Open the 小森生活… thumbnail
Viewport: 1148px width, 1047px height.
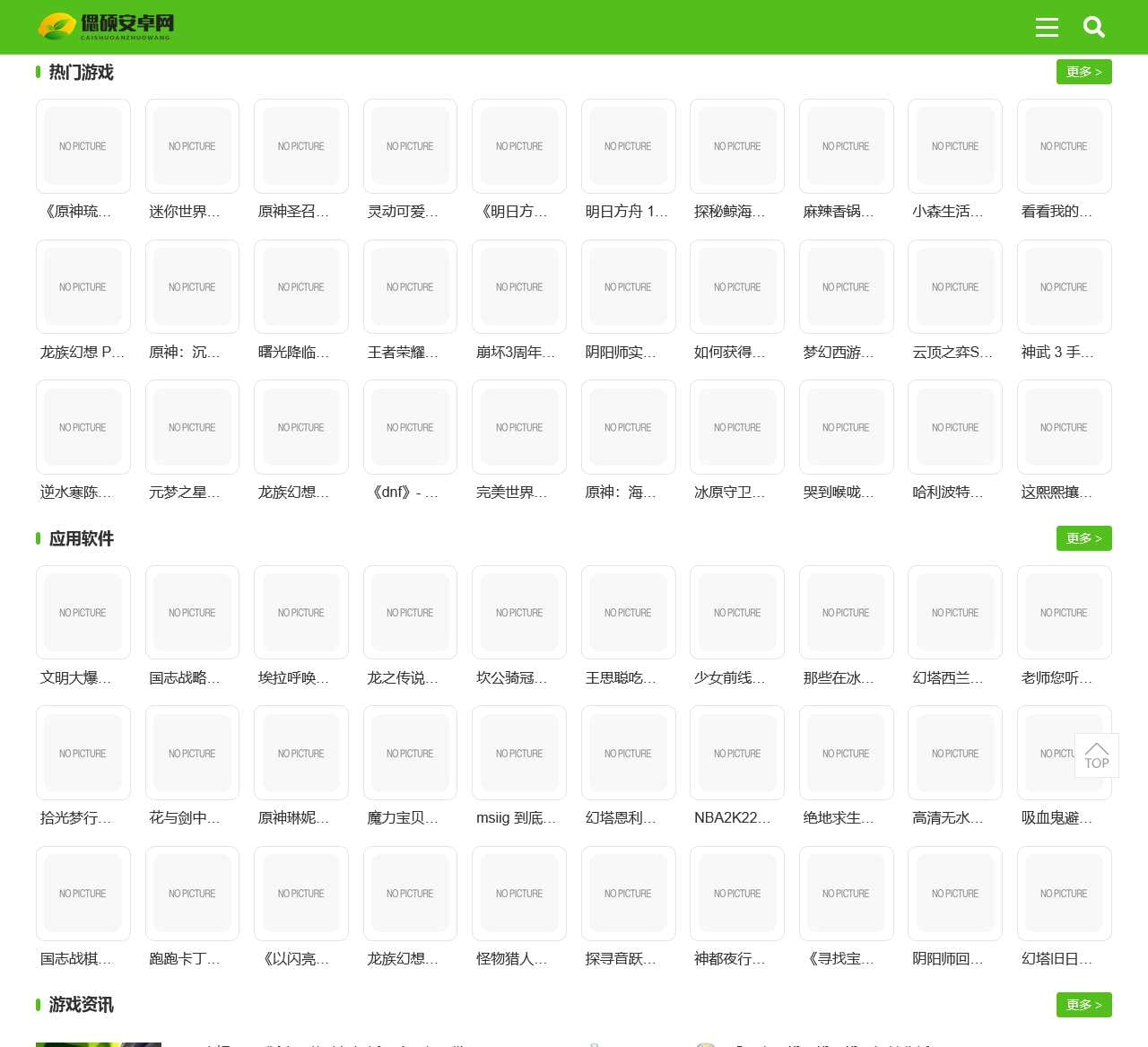click(955, 146)
